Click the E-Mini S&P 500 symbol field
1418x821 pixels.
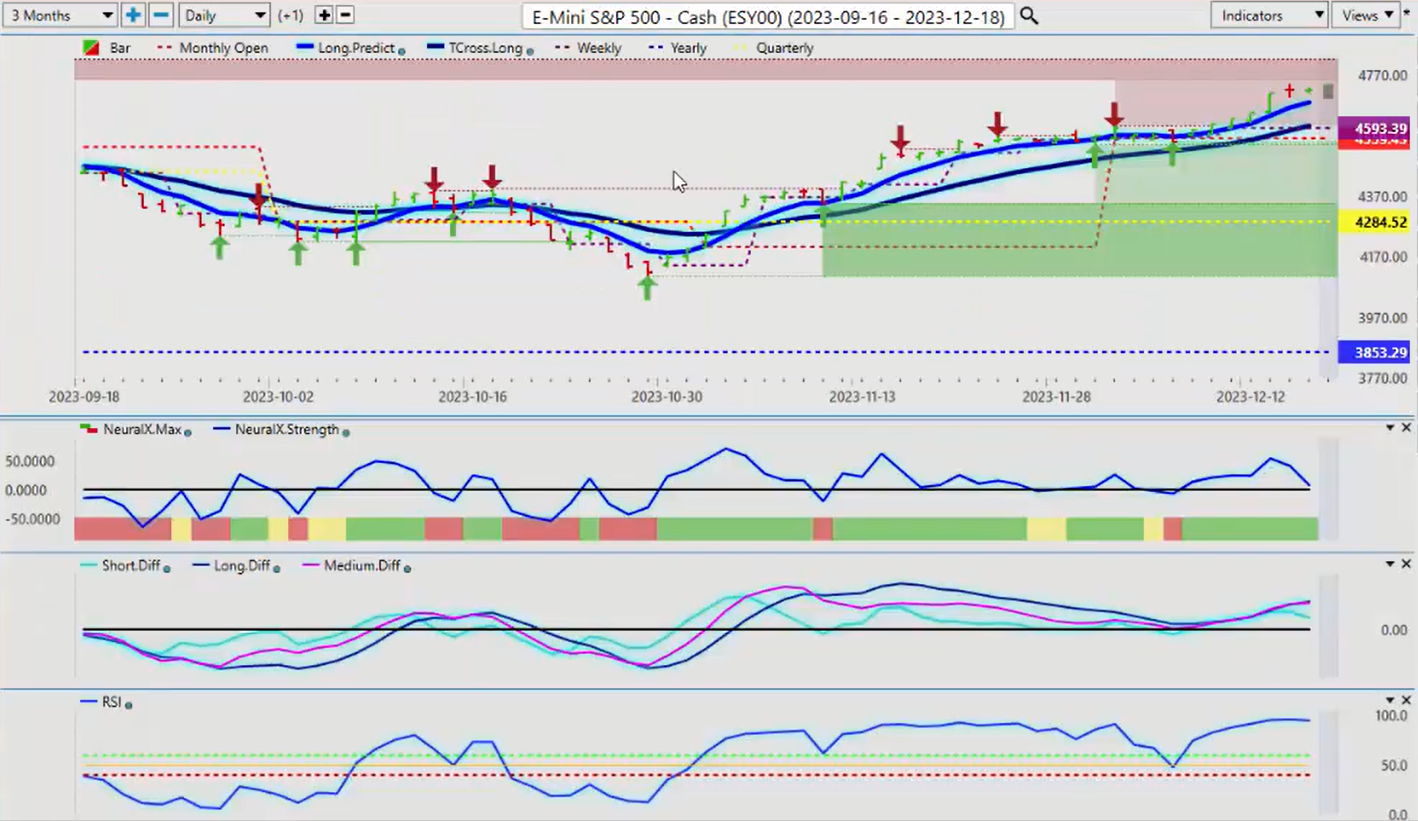pyautogui.click(x=768, y=16)
